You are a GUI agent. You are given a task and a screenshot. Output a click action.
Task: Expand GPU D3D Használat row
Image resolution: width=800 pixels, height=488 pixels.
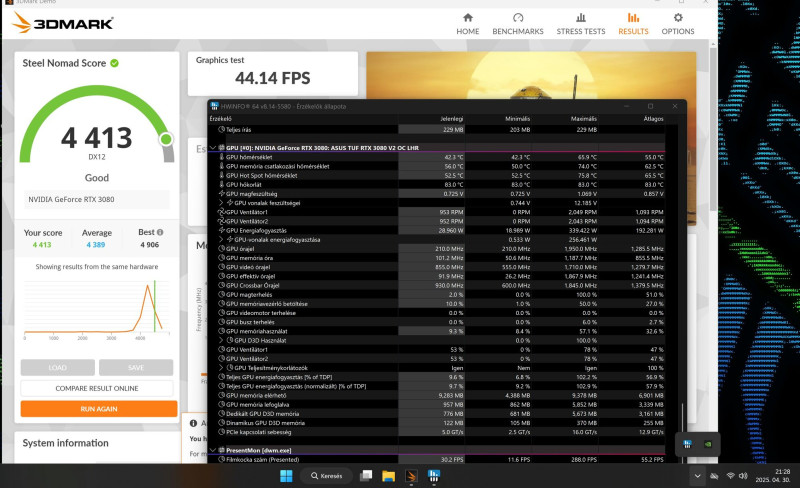click(221, 340)
